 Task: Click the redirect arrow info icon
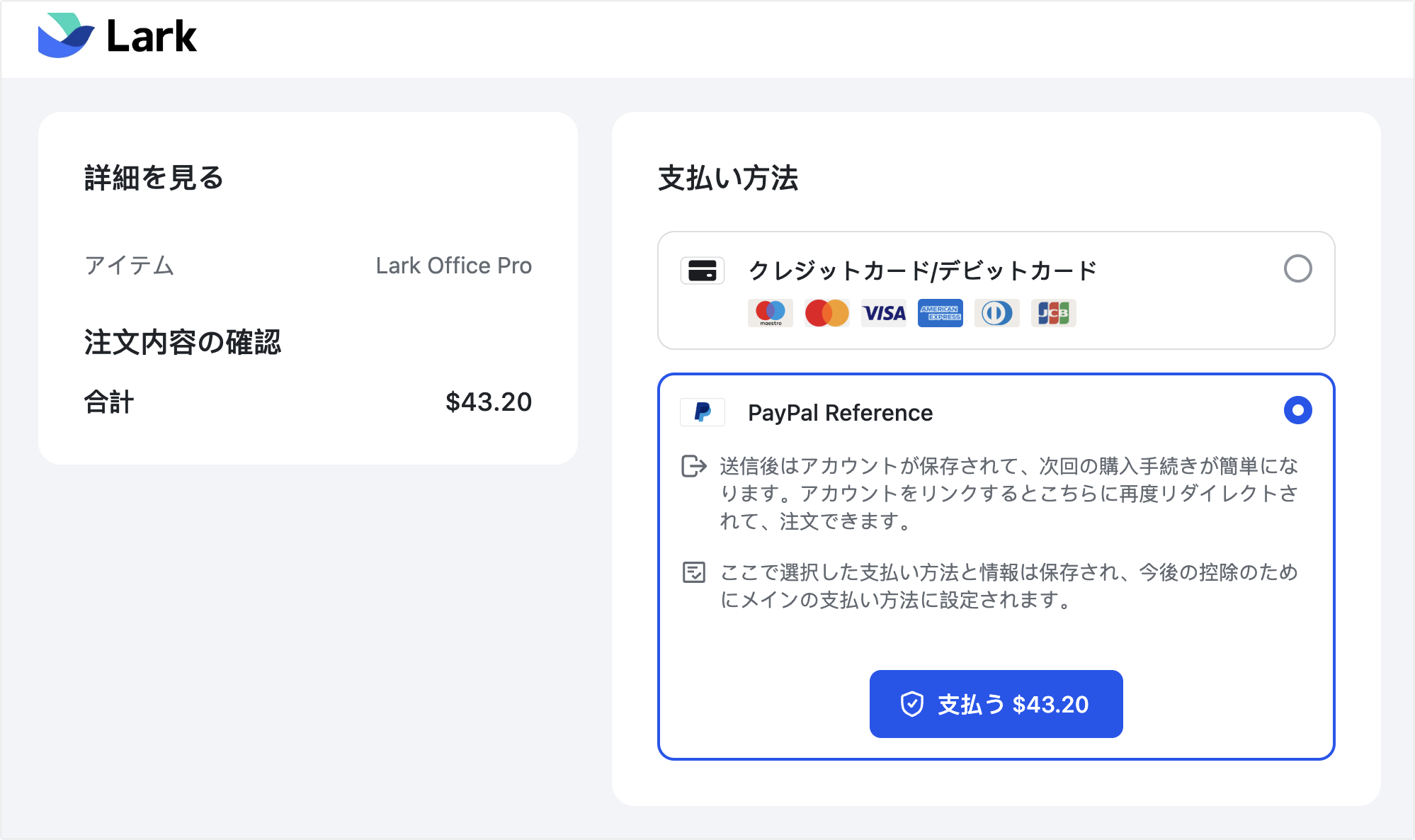pos(694,466)
